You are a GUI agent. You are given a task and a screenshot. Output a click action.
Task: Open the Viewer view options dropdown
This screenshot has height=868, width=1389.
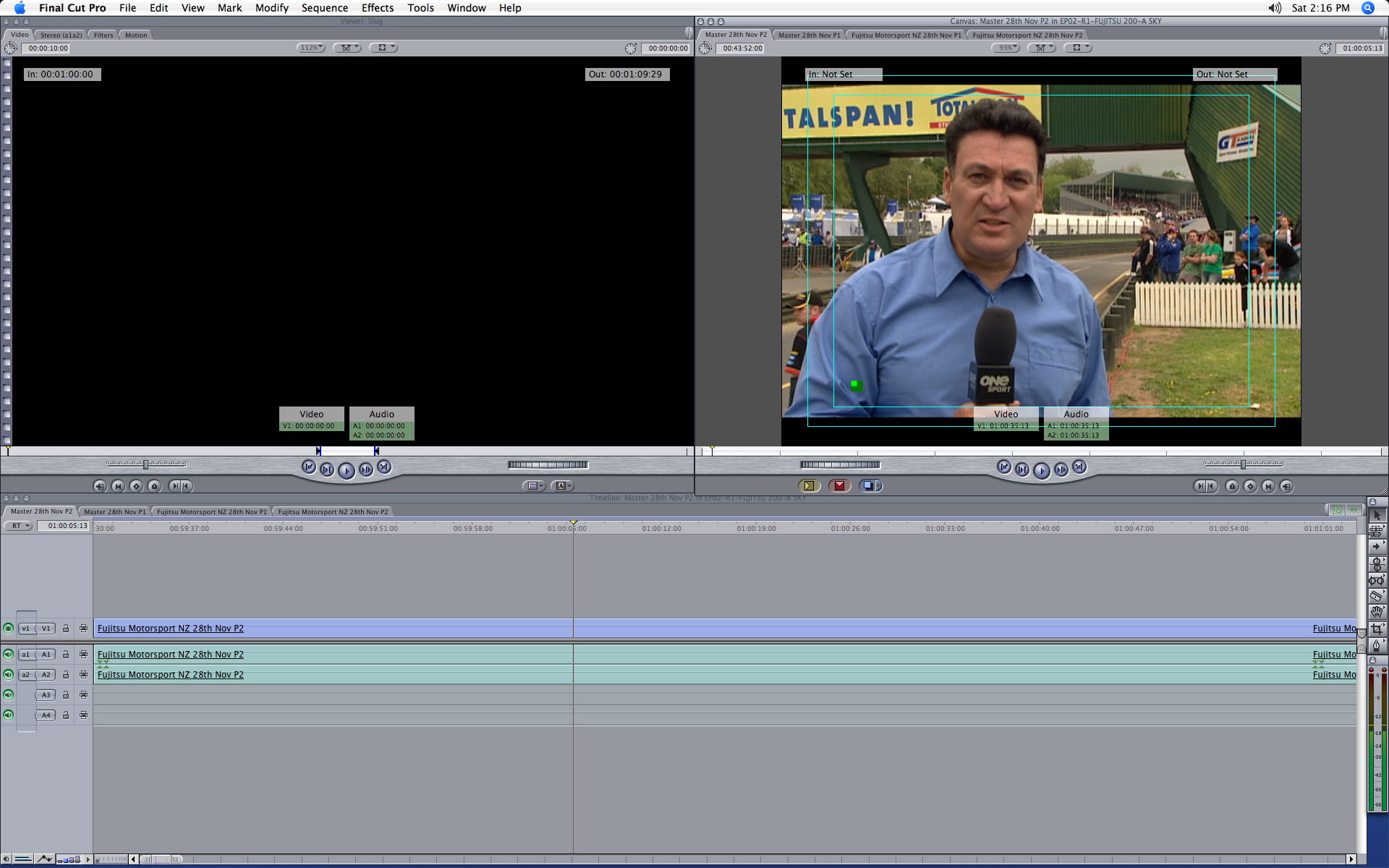coord(383,48)
